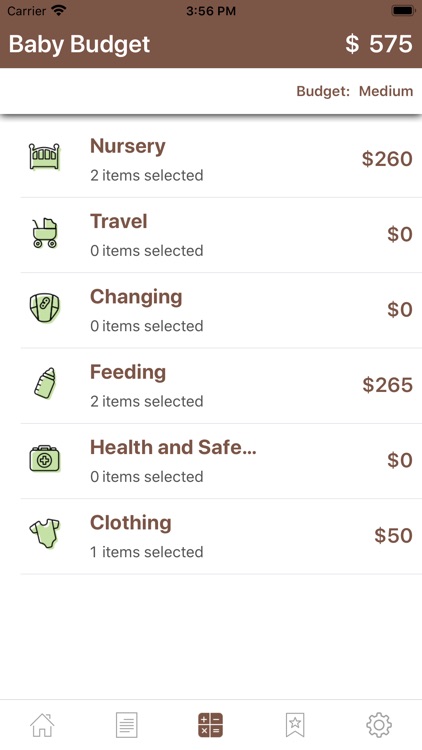Tap the diaper icon for Changing

pyautogui.click(x=44, y=308)
